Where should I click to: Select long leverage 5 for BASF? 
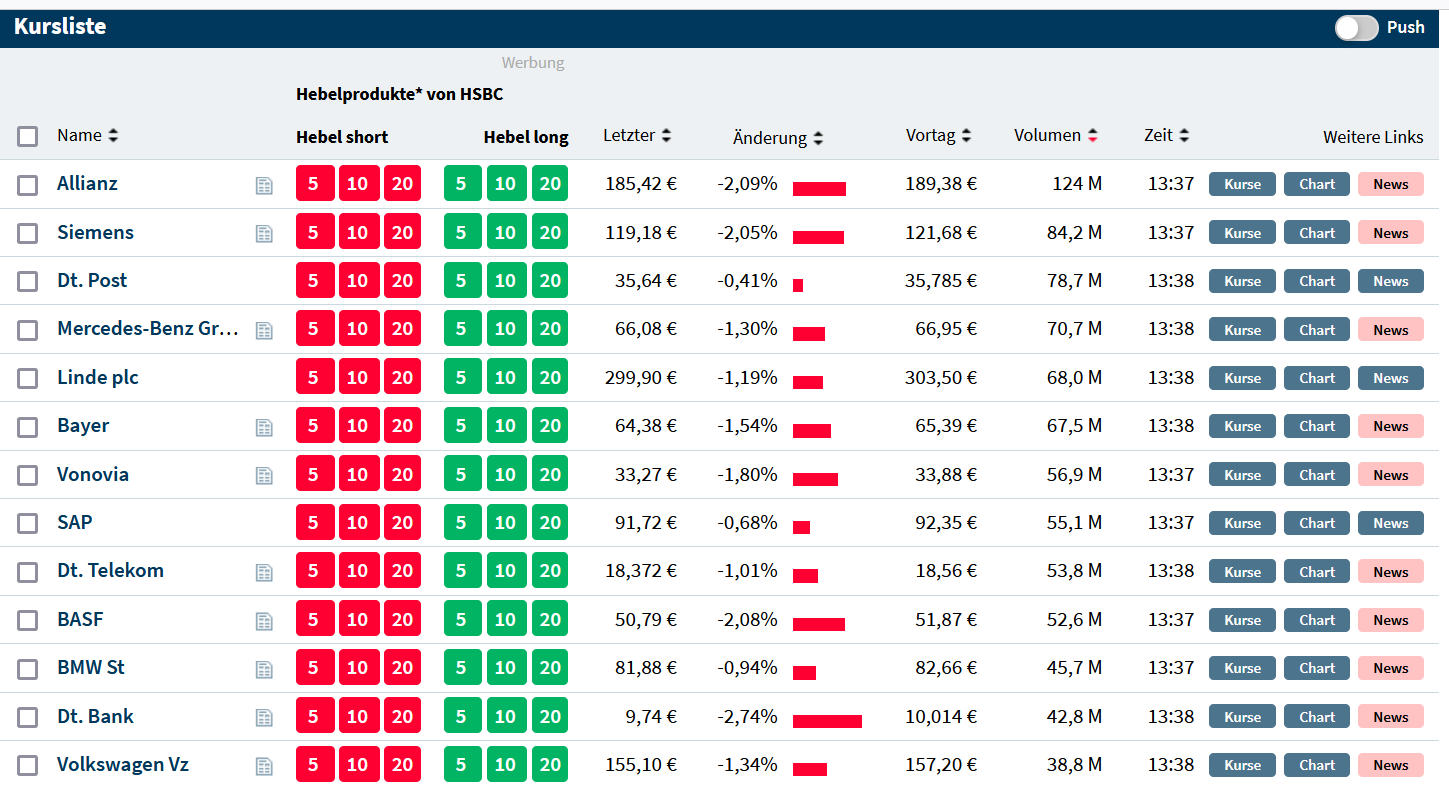point(461,619)
